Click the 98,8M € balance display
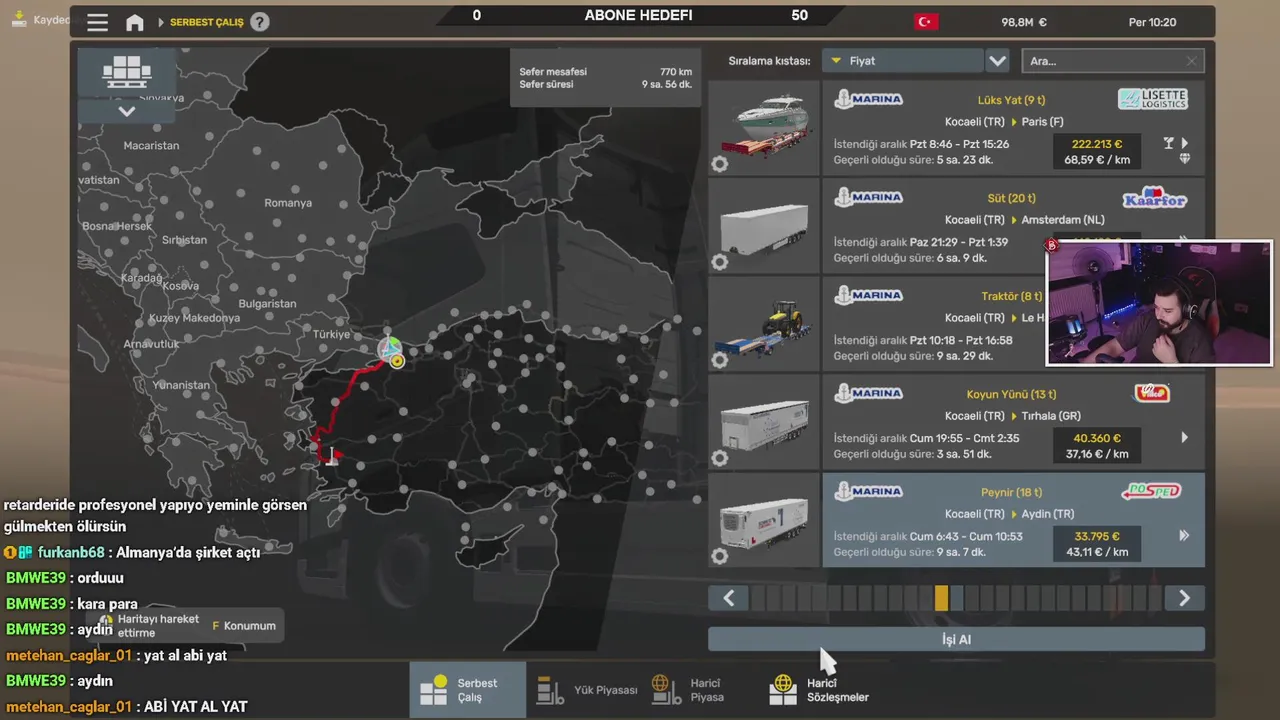 [1023, 22]
